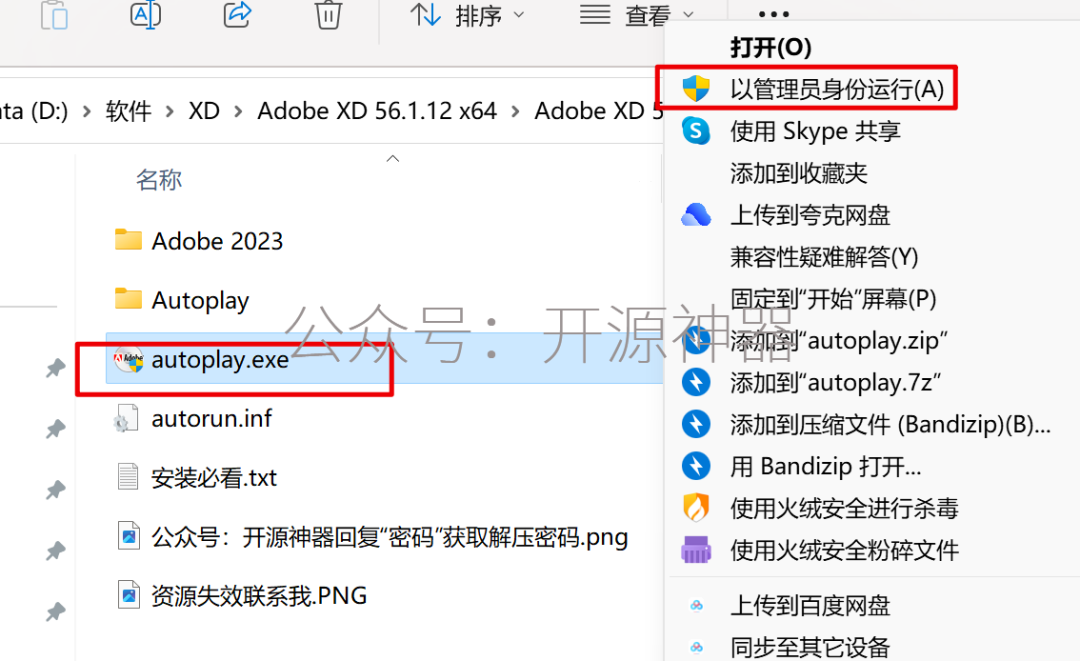This screenshot has height=661, width=1080.
Task: Click Bandizip icon beside 用 Bandizip 打开
Action: (x=696, y=466)
